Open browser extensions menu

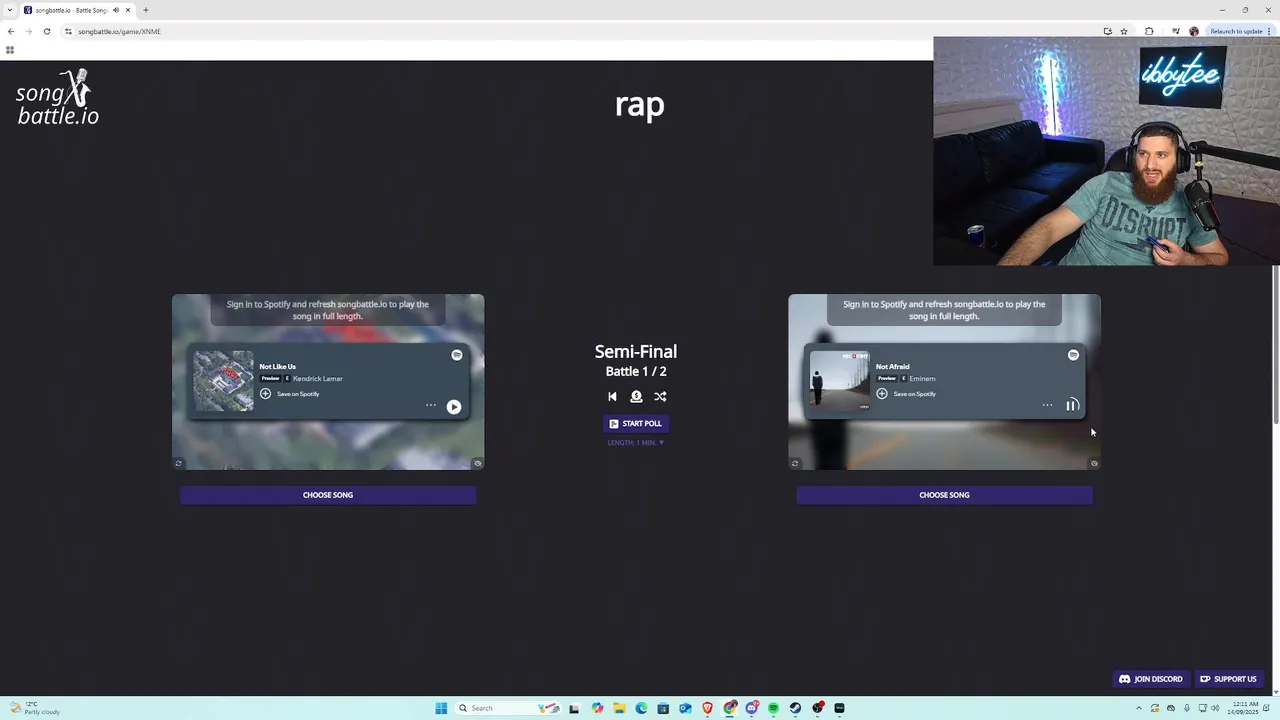[1149, 31]
